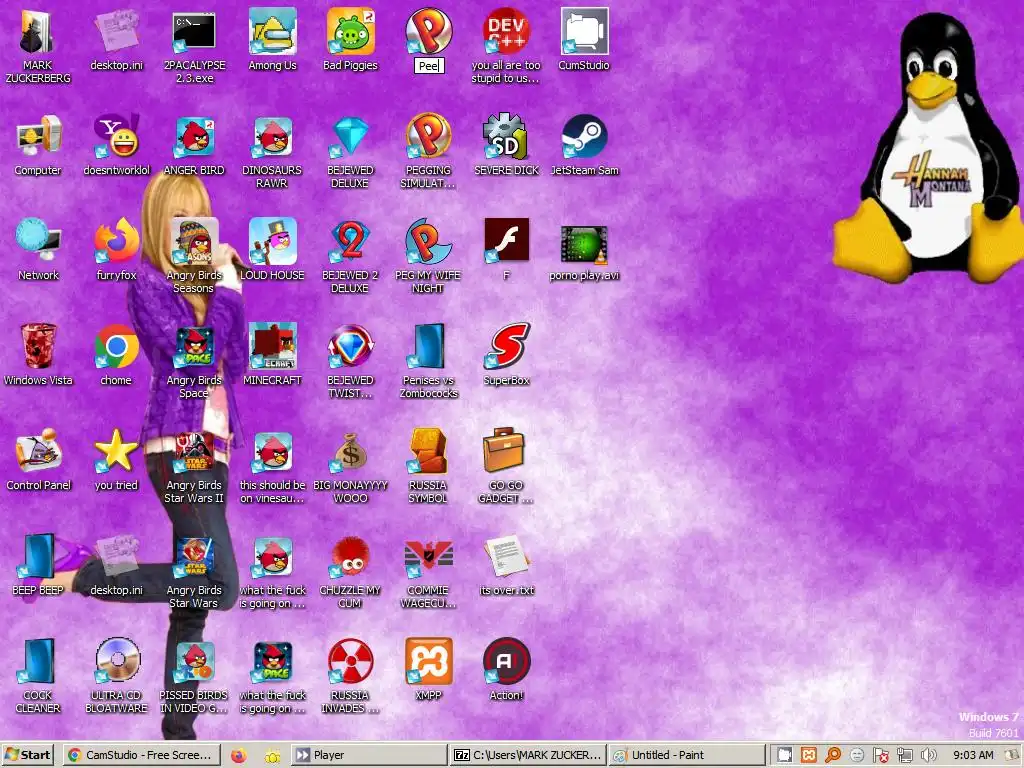Click the magnifier tray icon

833,755
